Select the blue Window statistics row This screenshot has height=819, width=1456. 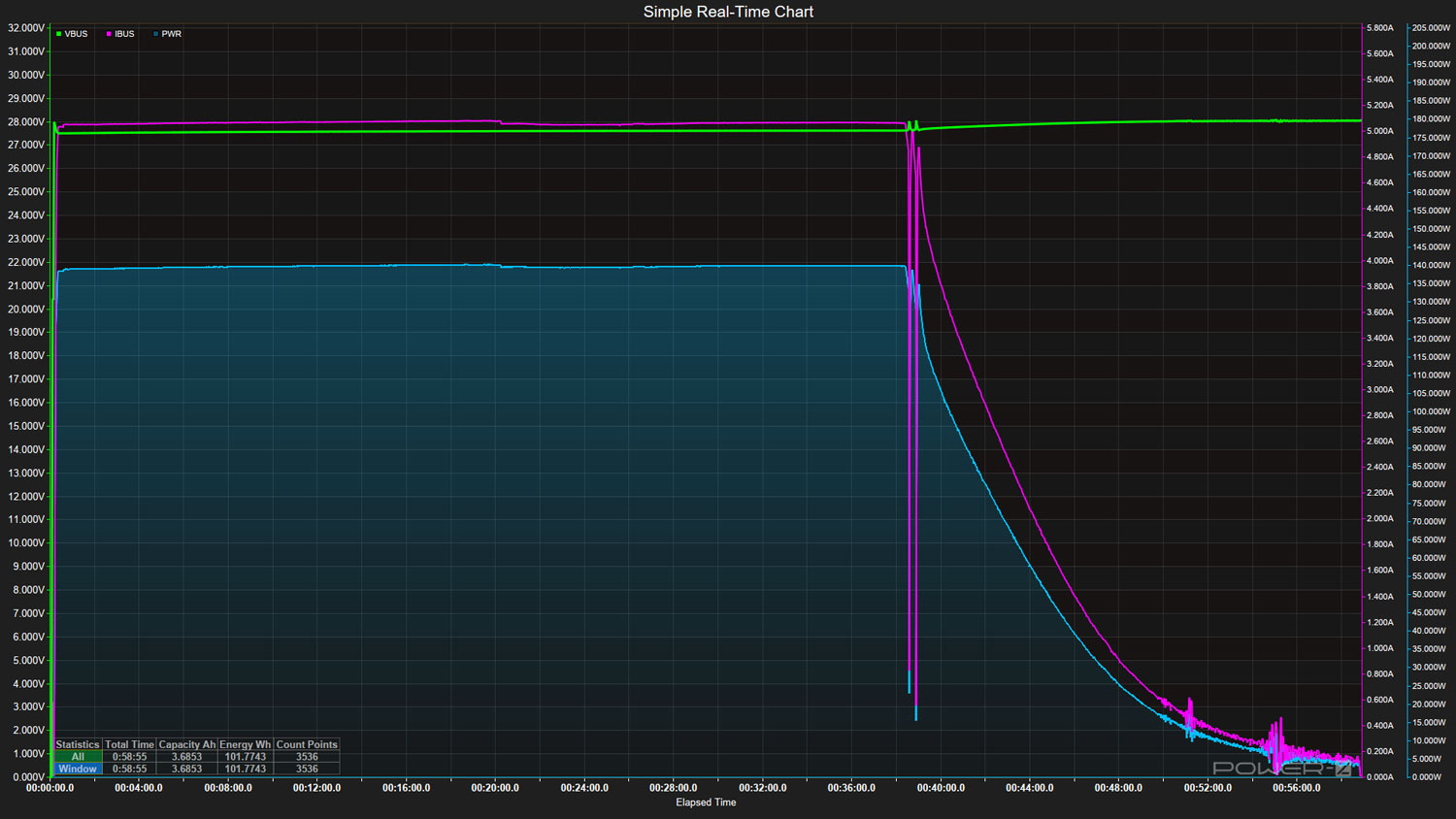click(78, 769)
